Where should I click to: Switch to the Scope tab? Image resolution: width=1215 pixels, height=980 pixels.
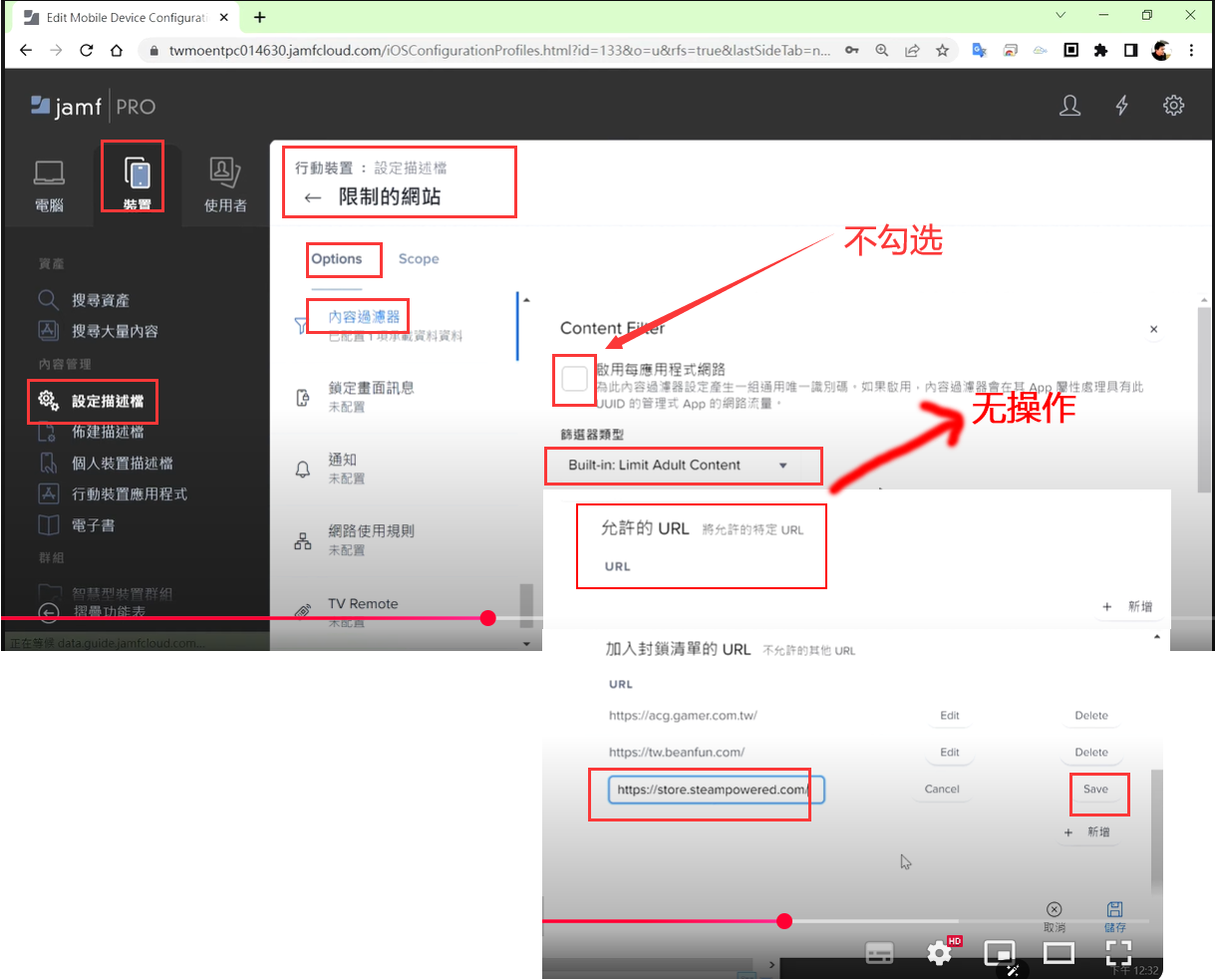click(419, 259)
